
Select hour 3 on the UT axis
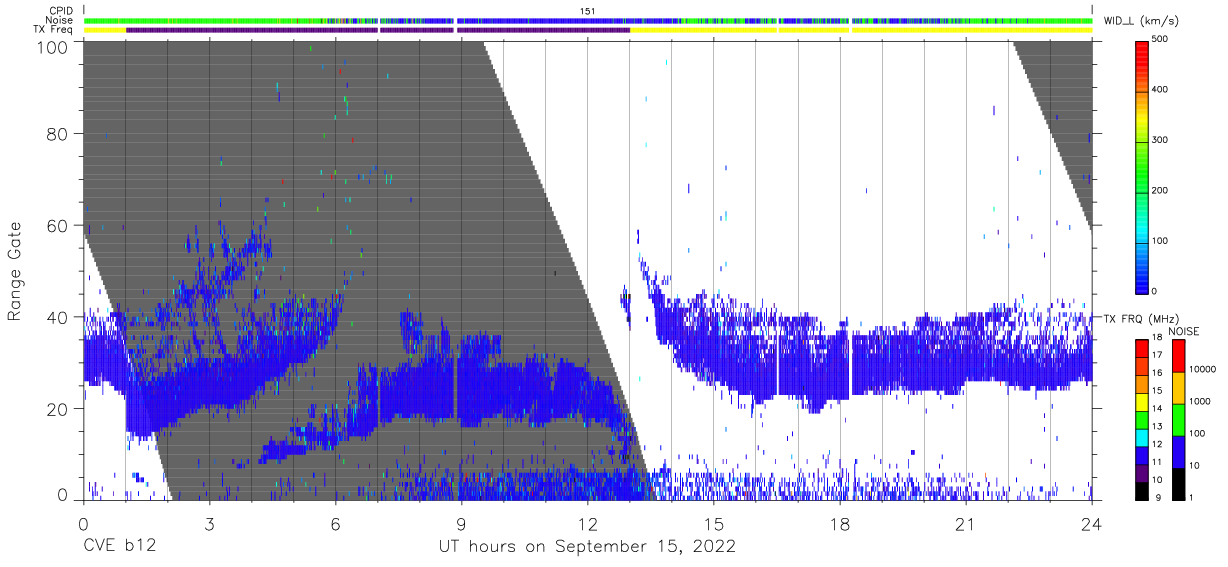[x=209, y=524]
